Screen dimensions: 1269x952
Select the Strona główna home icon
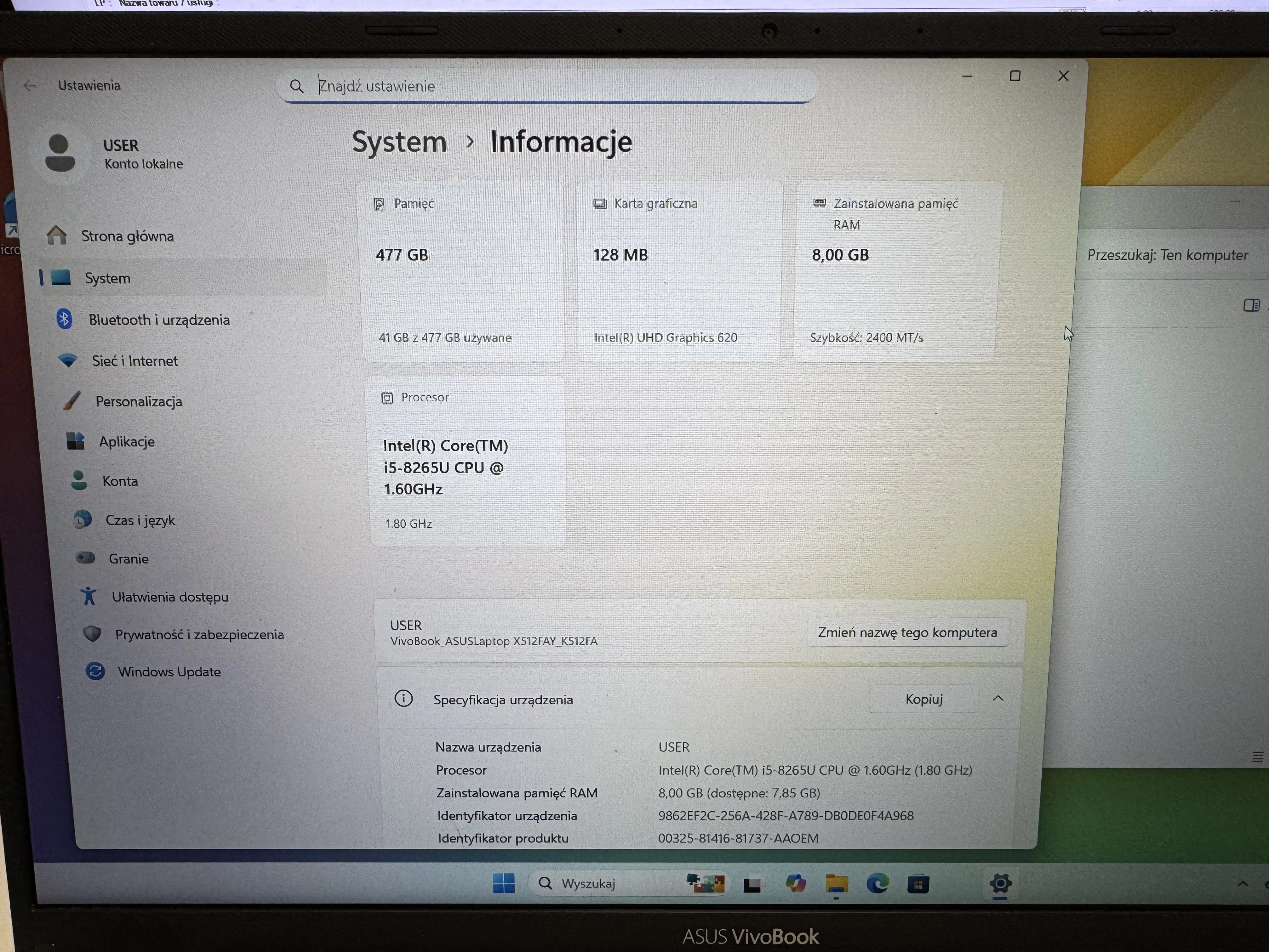[x=58, y=236]
